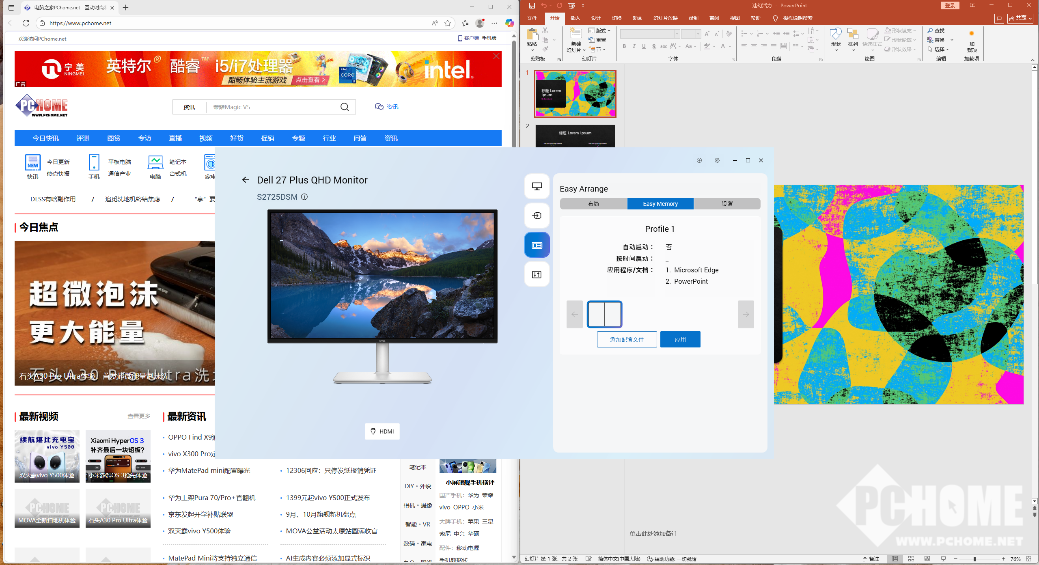Toggle Underline in PowerPoint font group
Screen dimensions: 1039x565
(643, 46)
